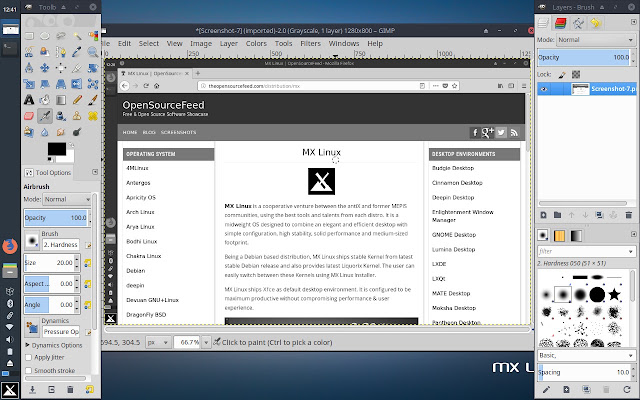Select the Alignment tool
640x400 pixels.
point(61,68)
